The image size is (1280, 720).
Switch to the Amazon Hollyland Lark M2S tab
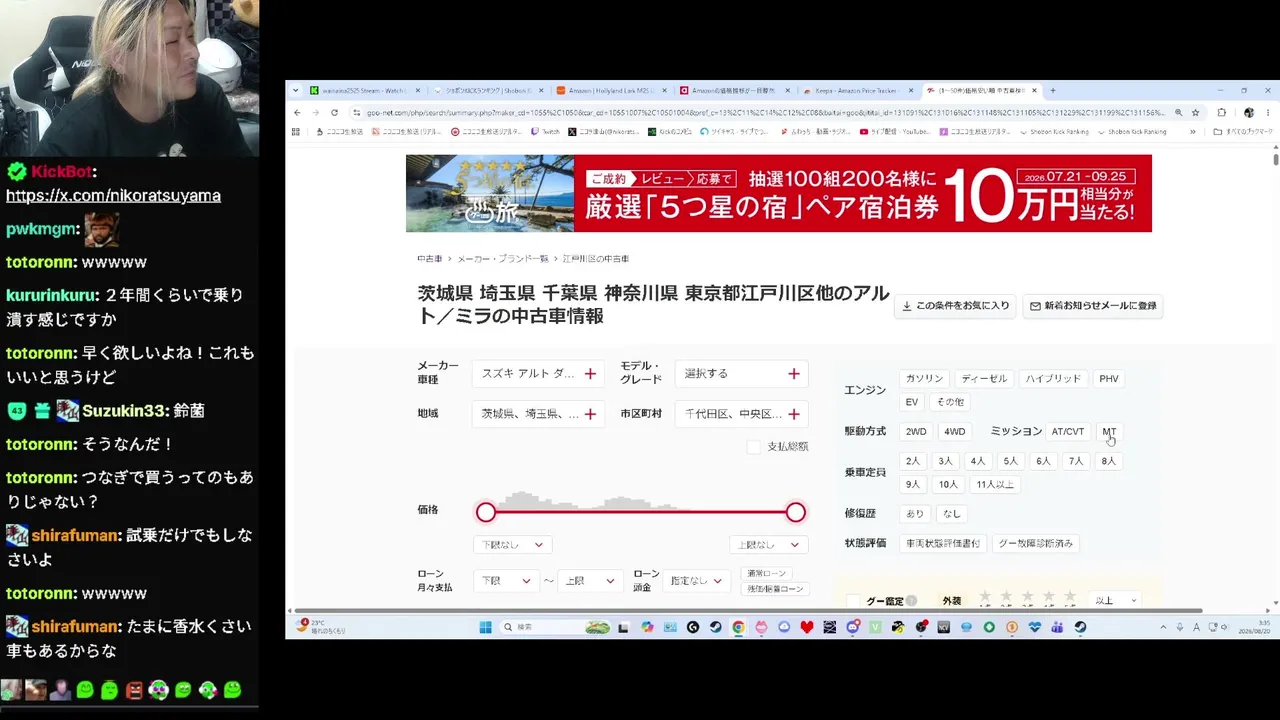(x=611, y=91)
